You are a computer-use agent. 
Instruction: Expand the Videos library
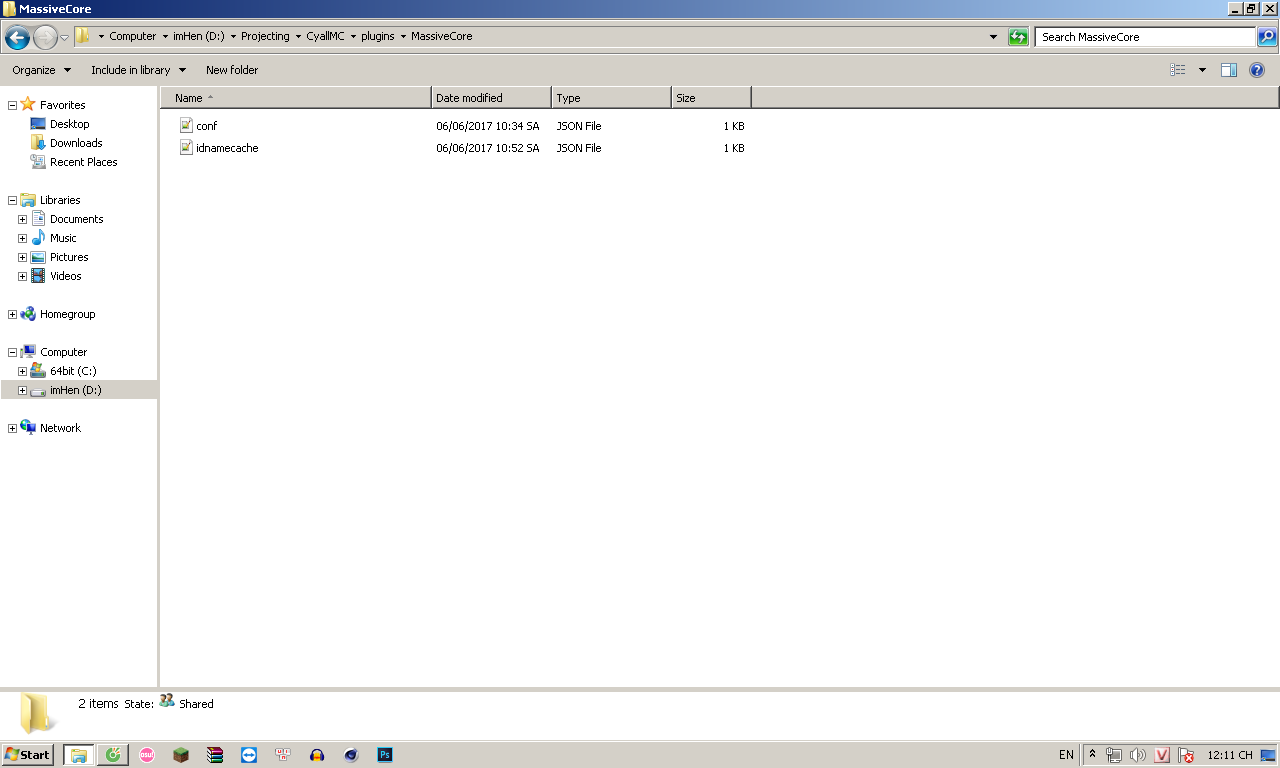[x=22, y=276]
